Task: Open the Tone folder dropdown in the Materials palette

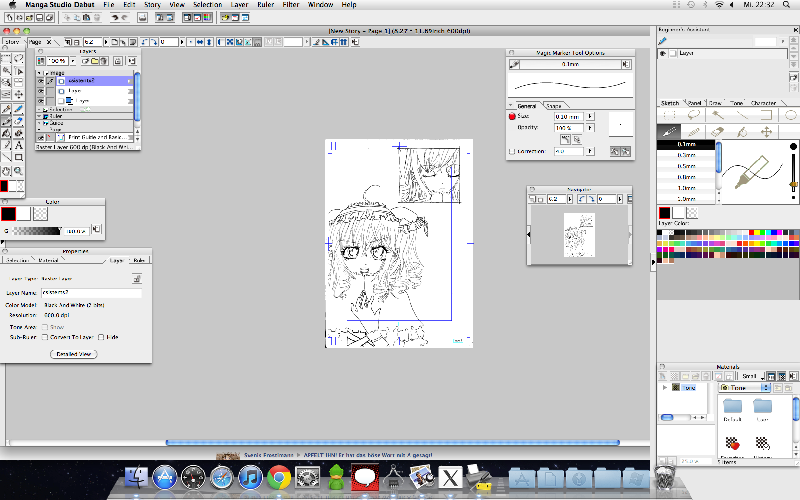Action: 745,388
